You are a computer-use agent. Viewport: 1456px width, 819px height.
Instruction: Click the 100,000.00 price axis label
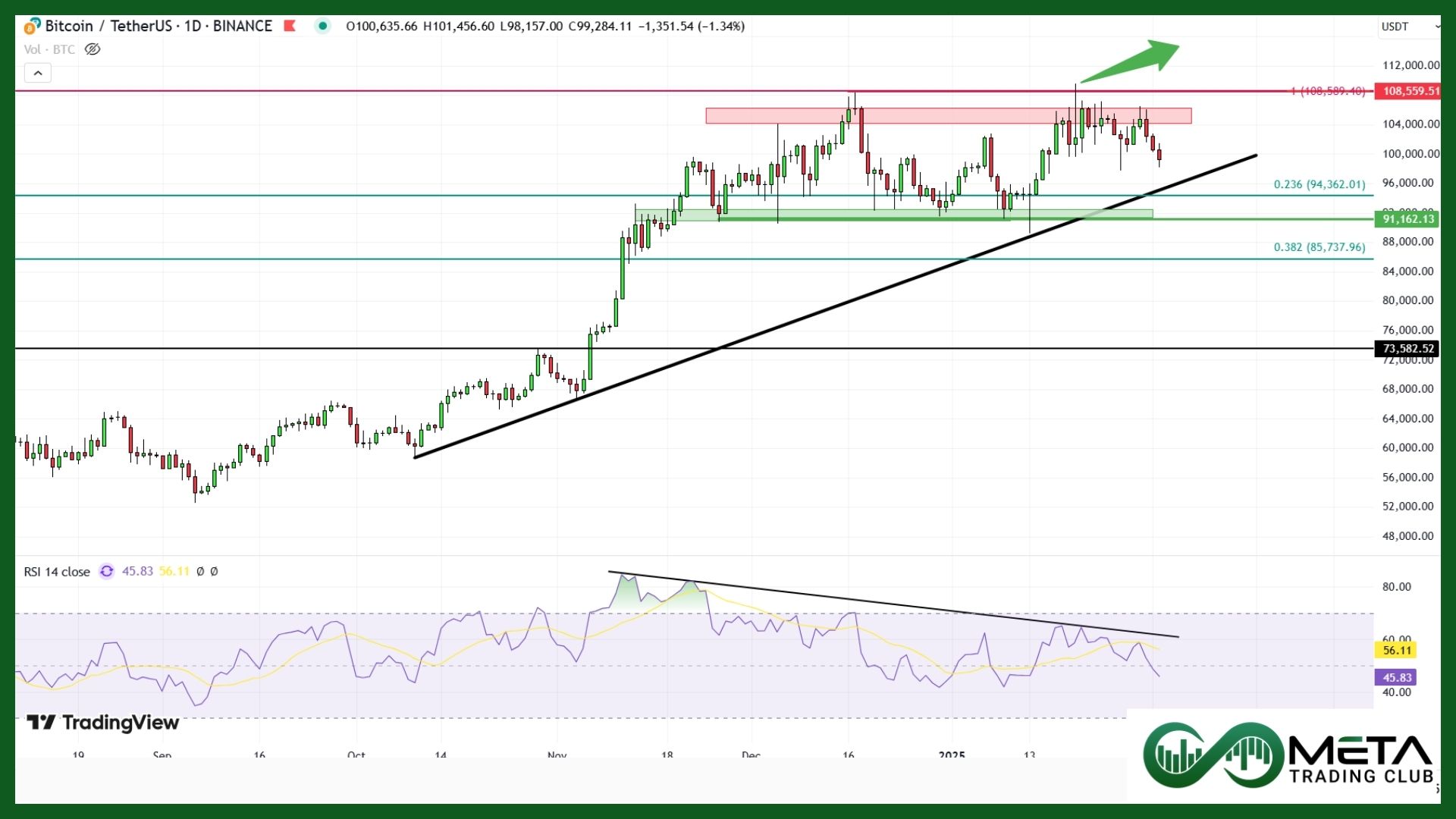(x=1410, y=154)
